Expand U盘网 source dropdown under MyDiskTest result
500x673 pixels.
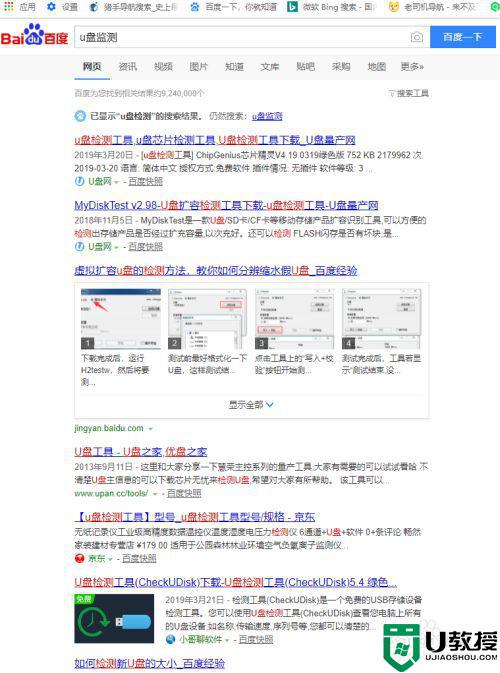coord(116,247)
